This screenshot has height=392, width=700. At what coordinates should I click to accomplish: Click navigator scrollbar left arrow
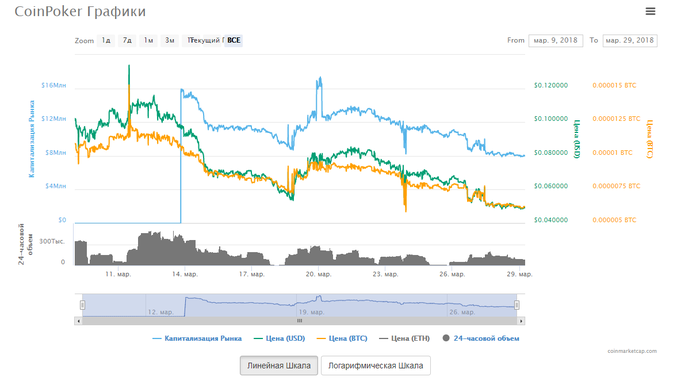pos(79,321)
